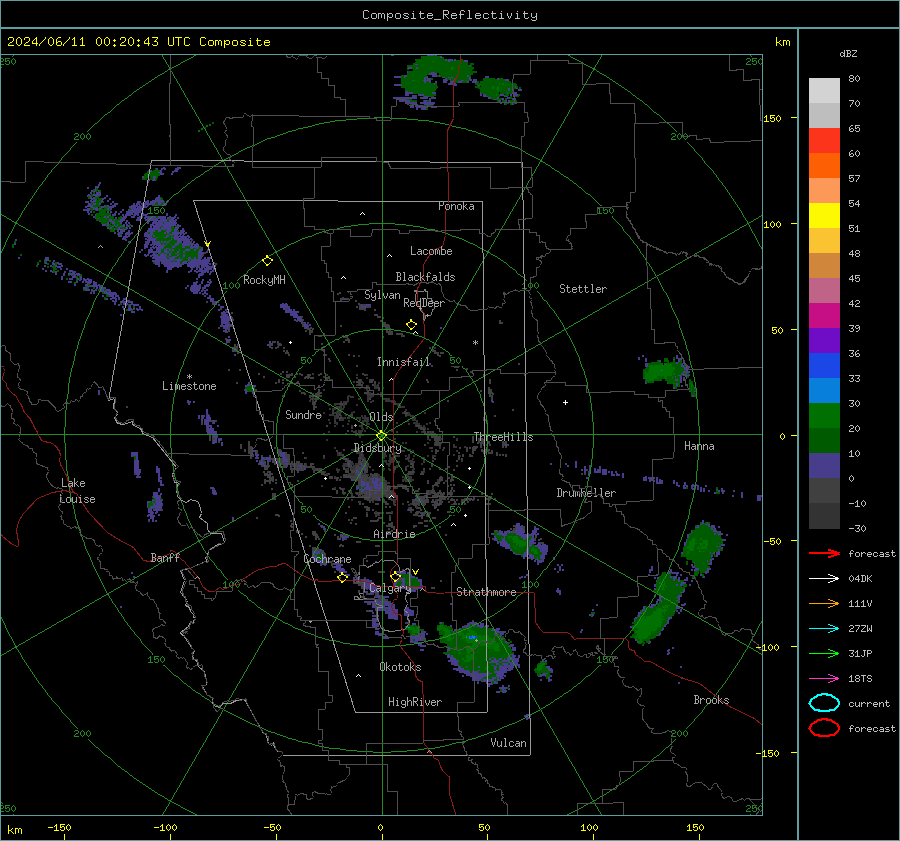
Task: Click the Strathmore town label
Action: tap(486, 592)
